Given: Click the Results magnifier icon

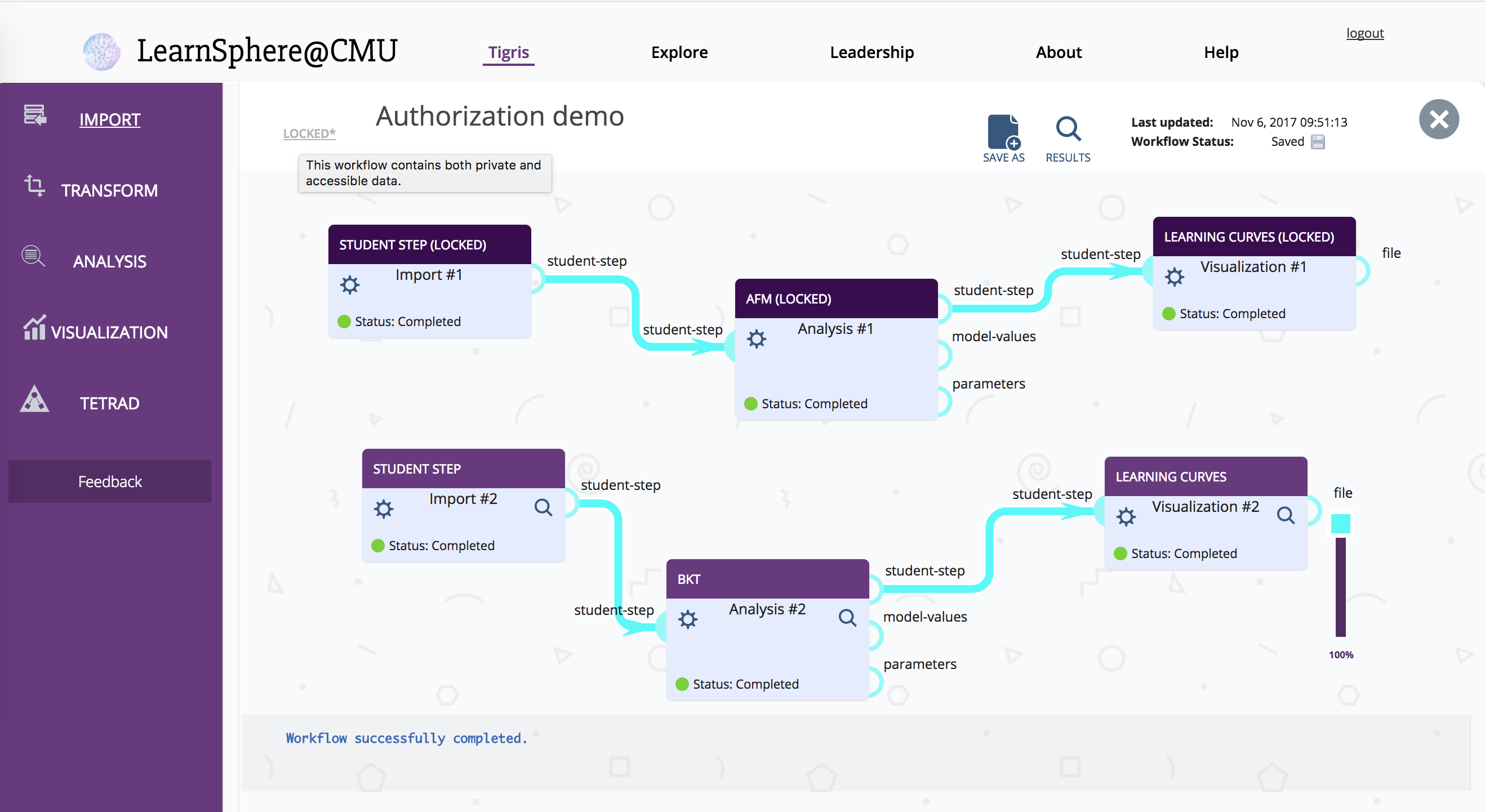Looking at the screenshot, I should click(x=1068, y=129).
